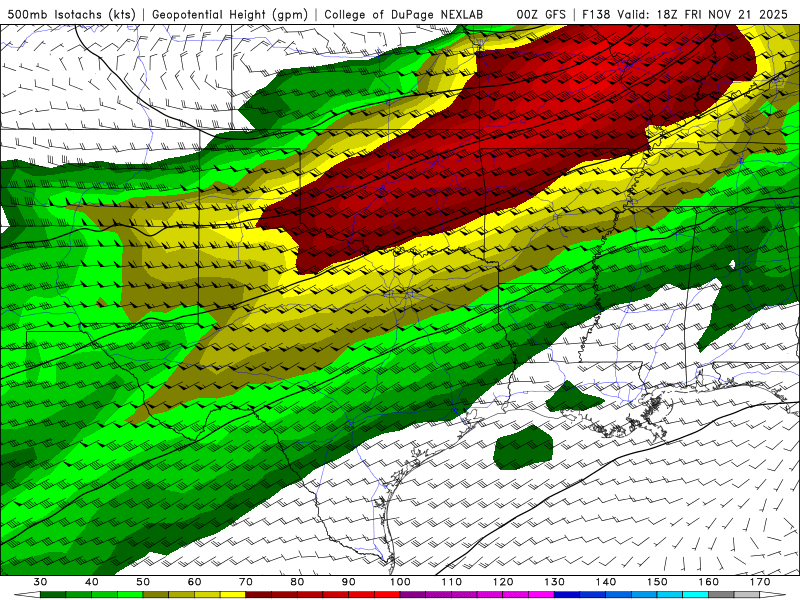800x600 pixels.
Task: Select the bright magenta swatch ending at 130
Action: point(541,595)
